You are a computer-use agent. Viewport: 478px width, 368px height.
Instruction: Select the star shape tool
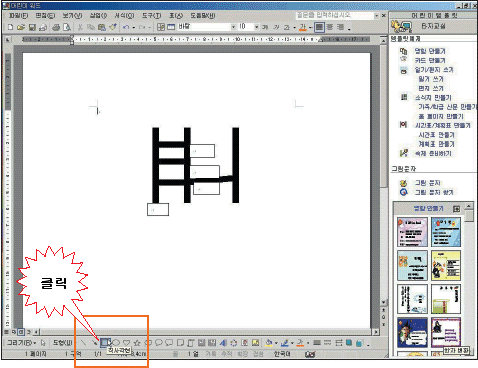pyautogui.click(x=137, y=342)
